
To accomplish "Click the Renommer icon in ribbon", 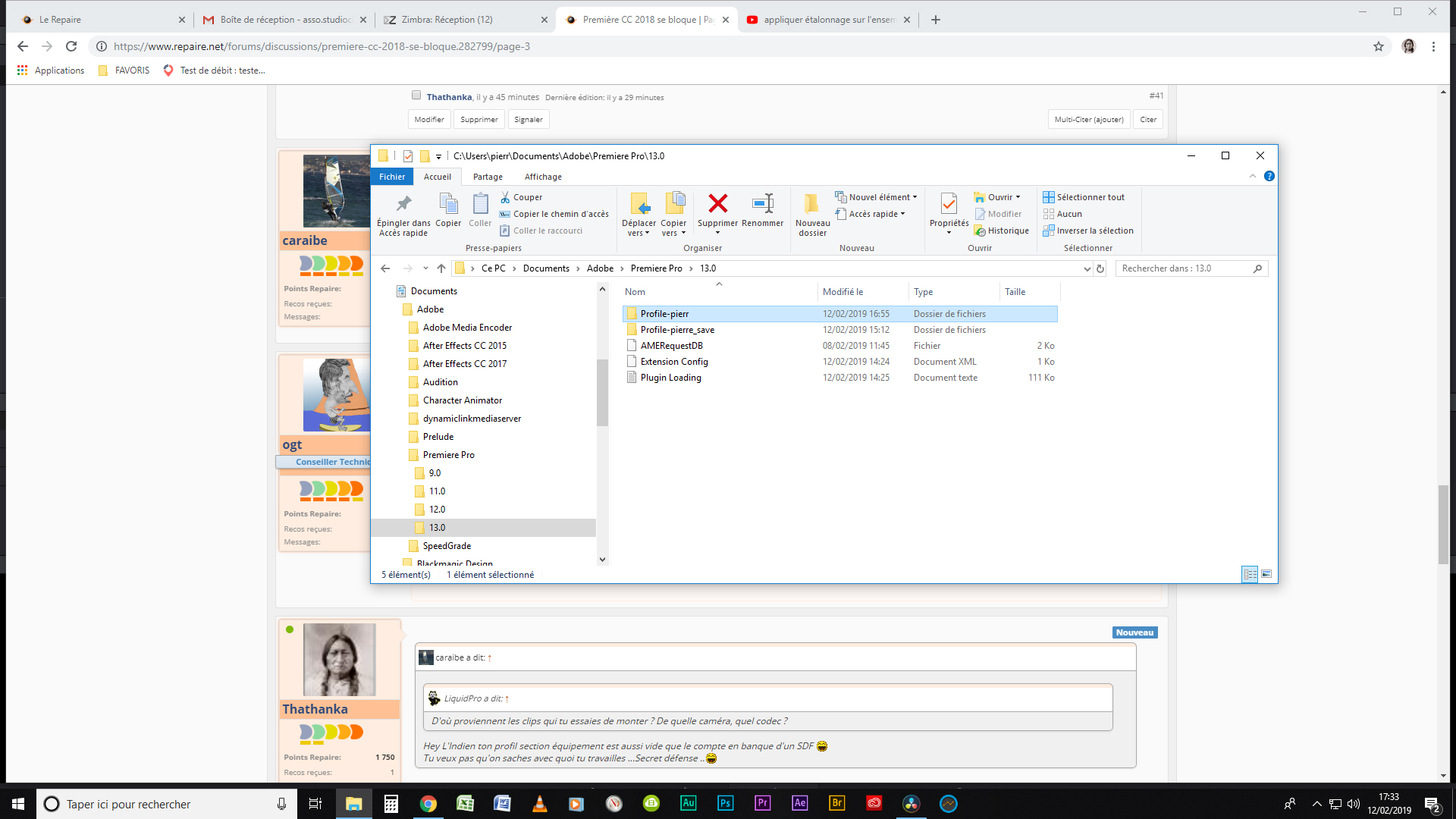I will coord(762,203).
